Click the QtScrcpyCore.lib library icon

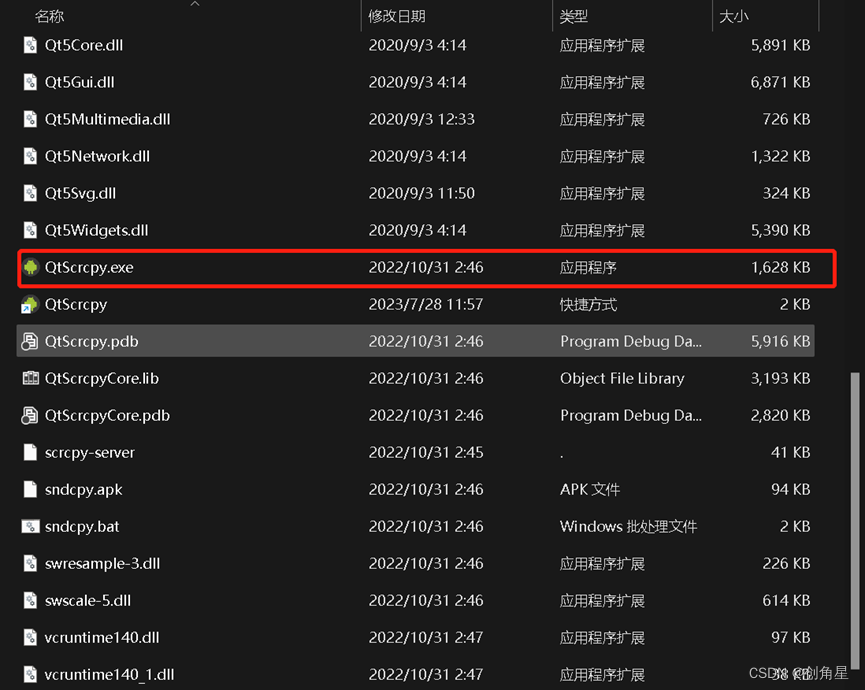[30, 378]
